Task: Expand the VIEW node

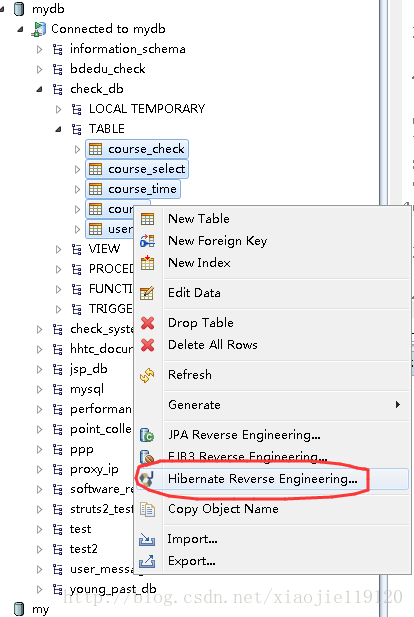Action: 58,249
